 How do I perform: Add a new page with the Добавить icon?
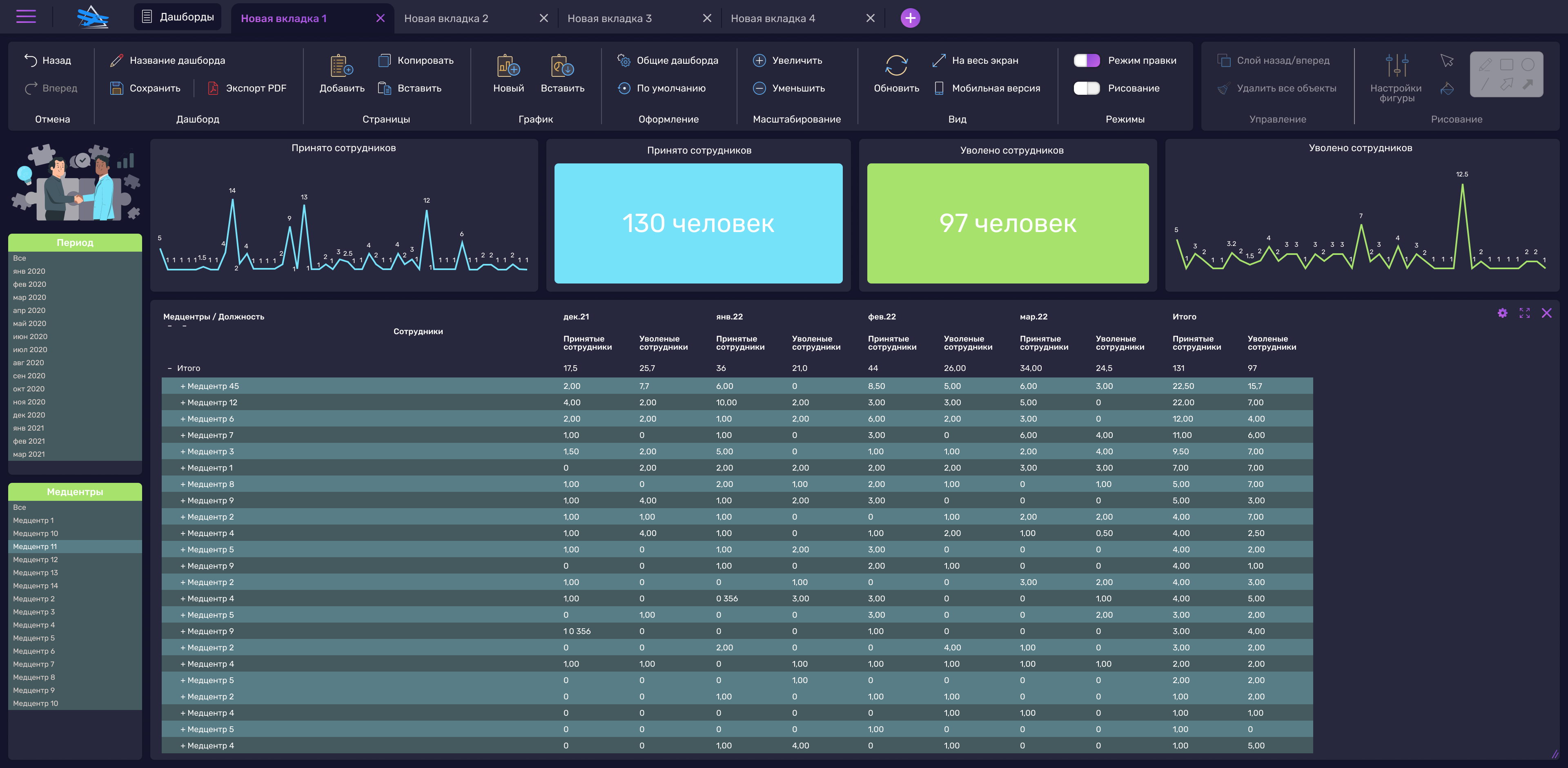[341, 66]
